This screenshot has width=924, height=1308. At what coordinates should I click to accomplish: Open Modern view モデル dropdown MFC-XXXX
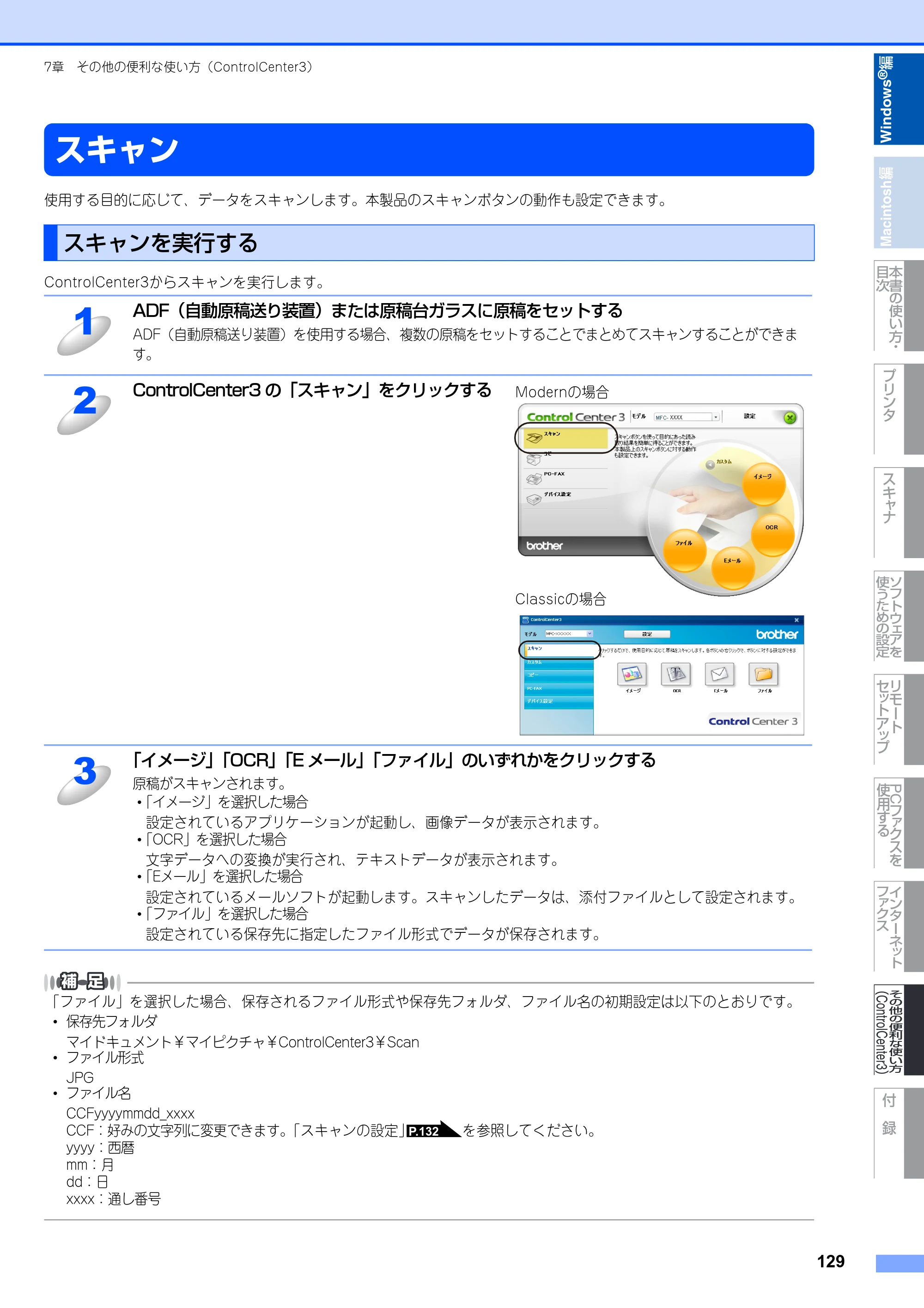tap(687, 417)
